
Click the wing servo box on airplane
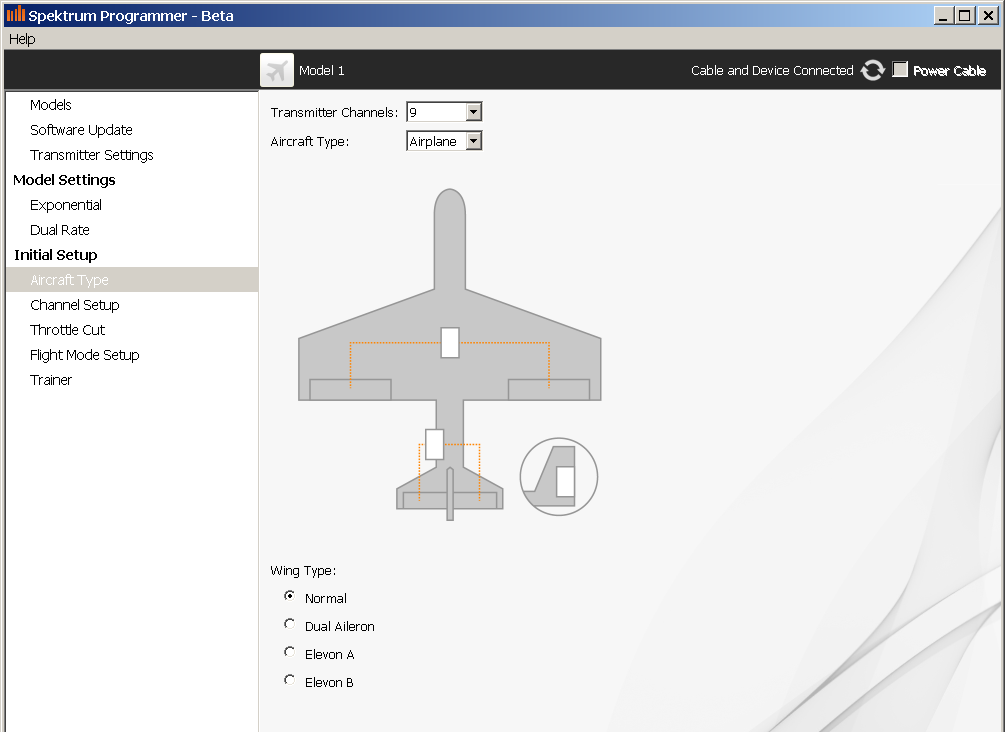(x=450, y=342)
